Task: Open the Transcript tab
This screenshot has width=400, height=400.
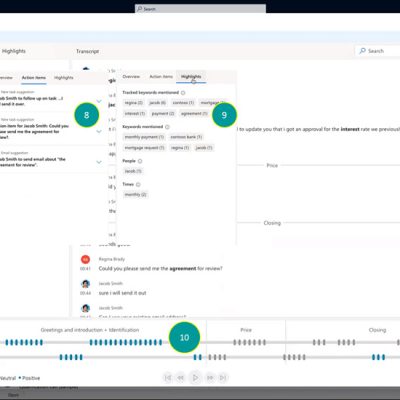Action: [87, 51]
